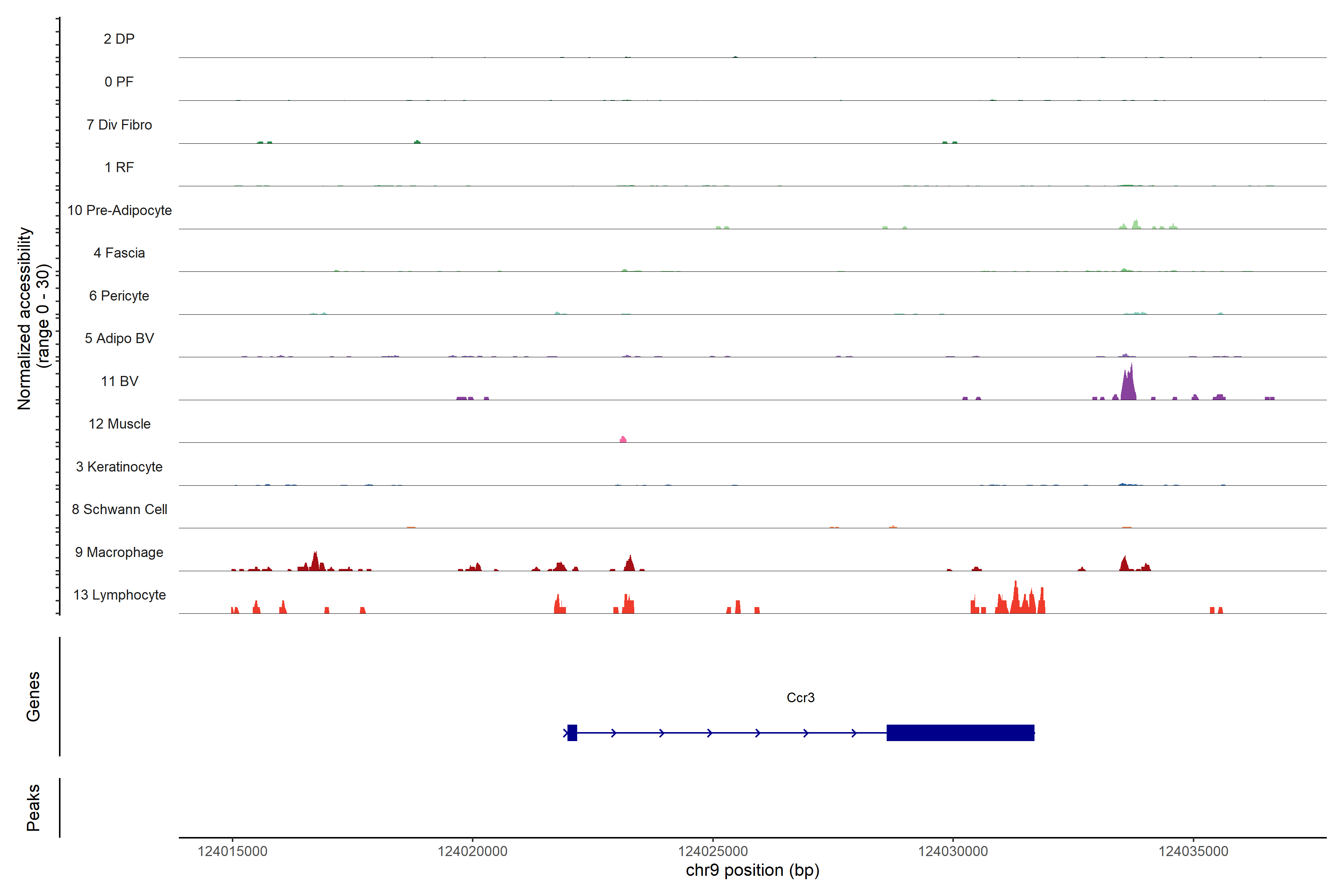Click the 10 Pre-Adipocyte track label
The width and height of the screenshot is (1344, 896).
tap(119, 210)
